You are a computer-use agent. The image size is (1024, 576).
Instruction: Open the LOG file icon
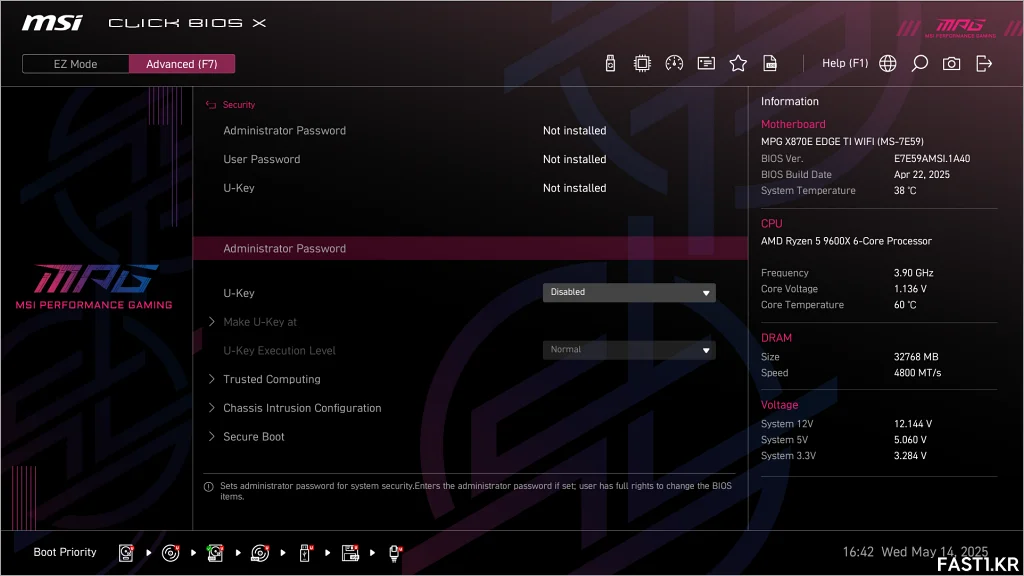(770, 63)
